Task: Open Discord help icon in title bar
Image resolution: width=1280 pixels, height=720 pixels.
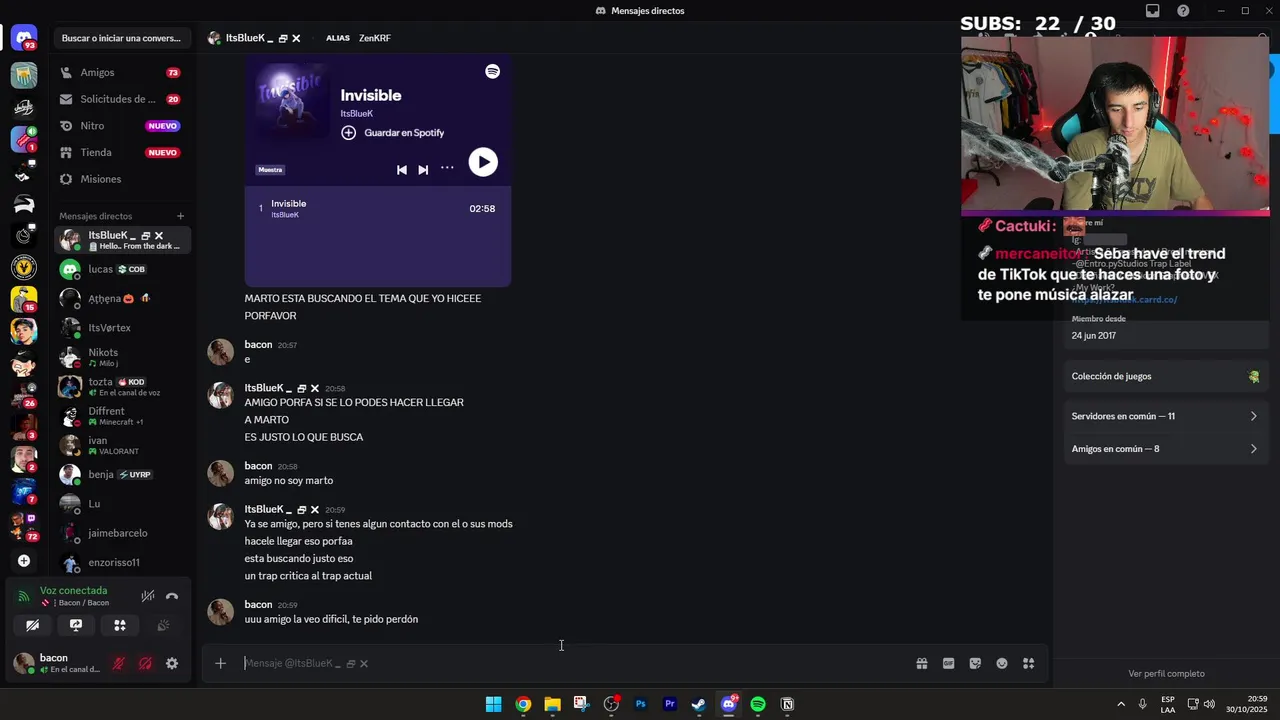Action: coord(1183,11)
